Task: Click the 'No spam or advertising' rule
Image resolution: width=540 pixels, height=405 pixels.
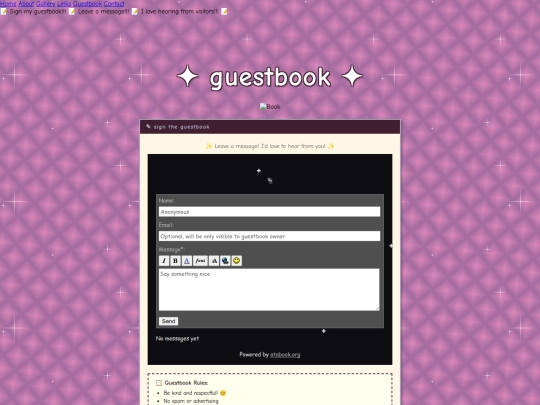Action: pyautogui.click(x=191, y=401)
